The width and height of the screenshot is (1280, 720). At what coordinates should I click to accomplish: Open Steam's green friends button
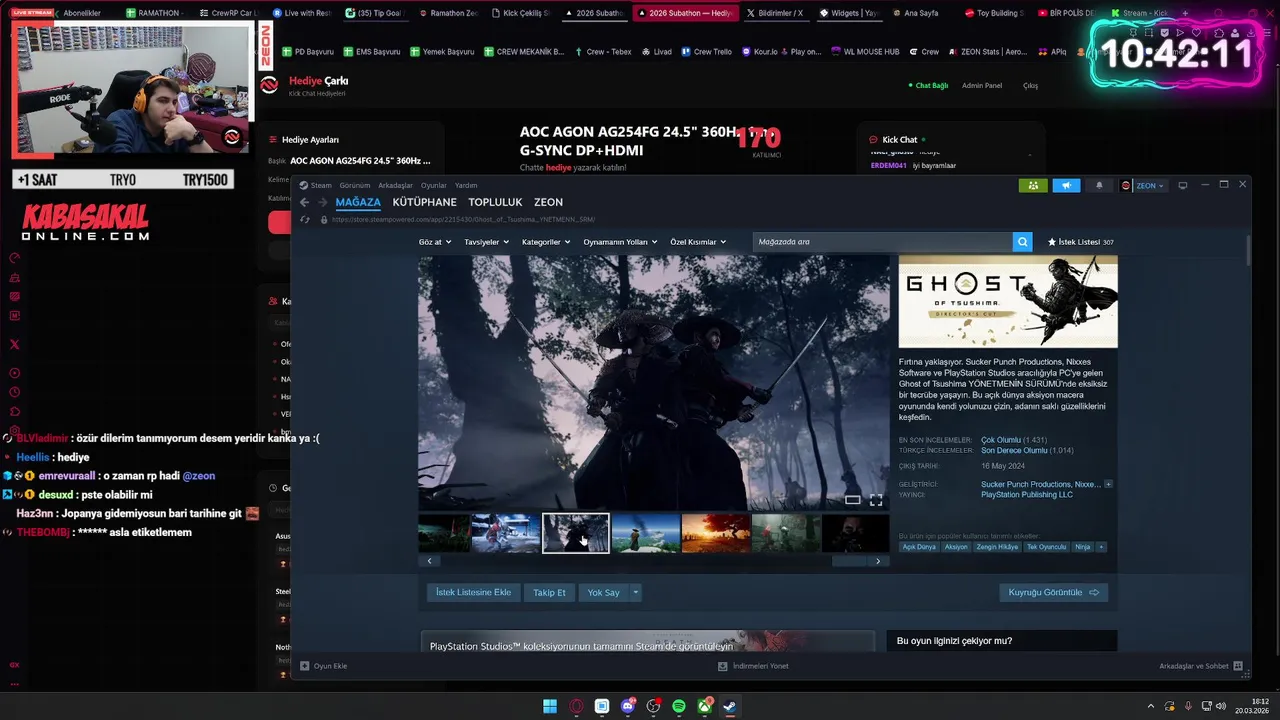tap(1032, 185)
